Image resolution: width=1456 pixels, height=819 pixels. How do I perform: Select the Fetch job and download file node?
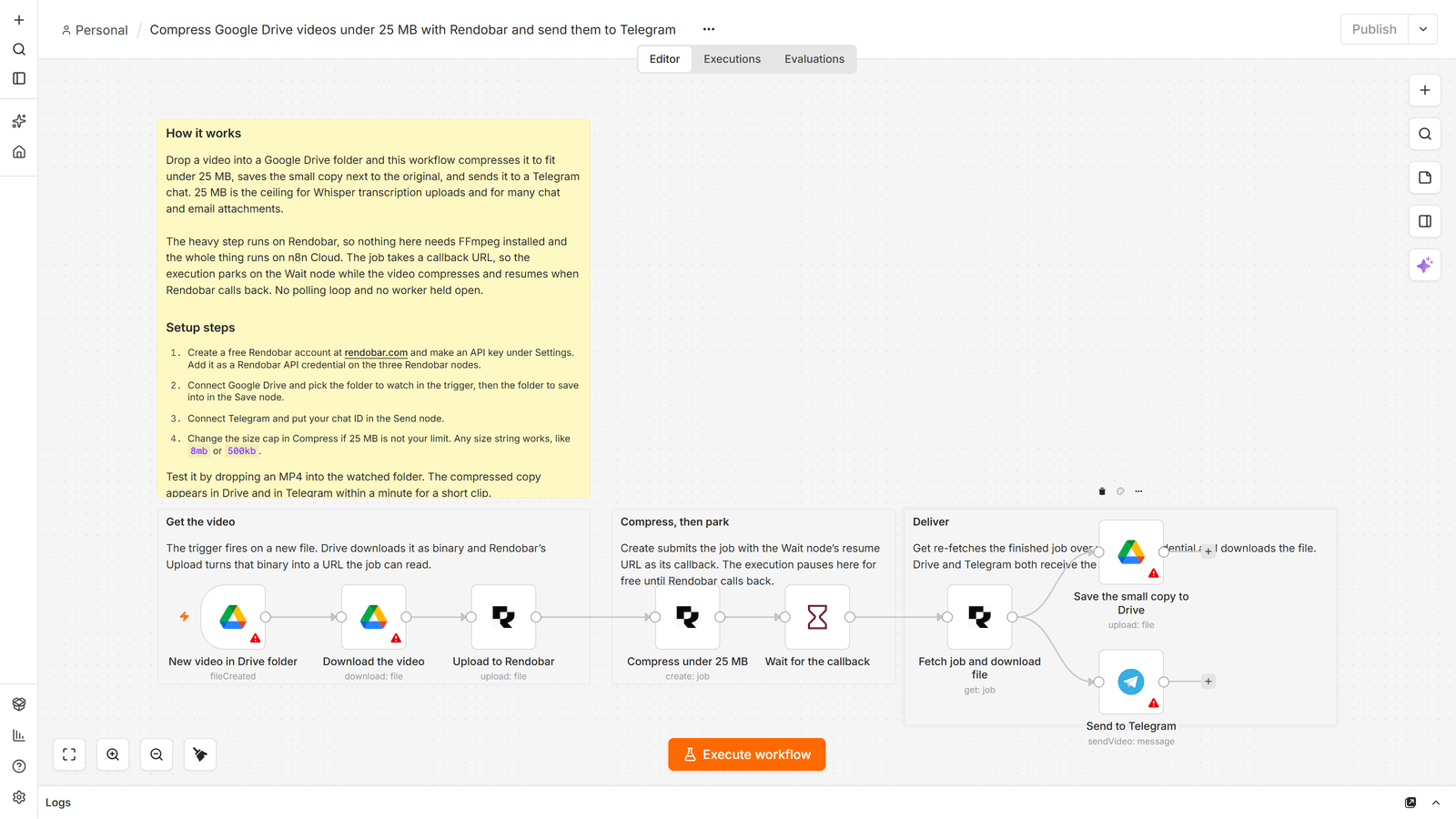coord(979,617)
